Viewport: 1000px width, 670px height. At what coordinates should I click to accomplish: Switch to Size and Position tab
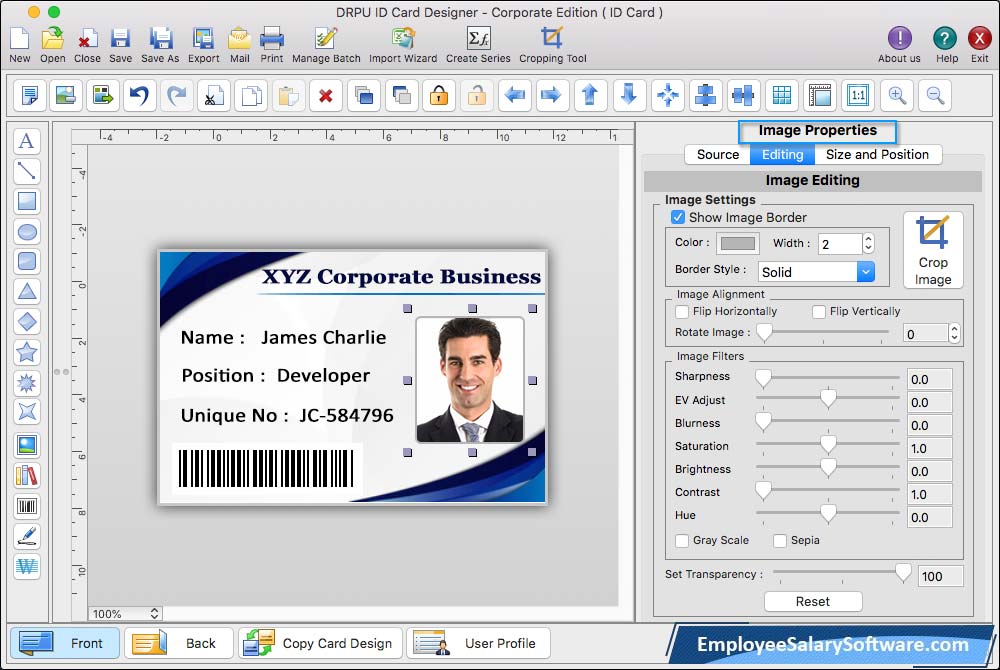click(877, 154)
